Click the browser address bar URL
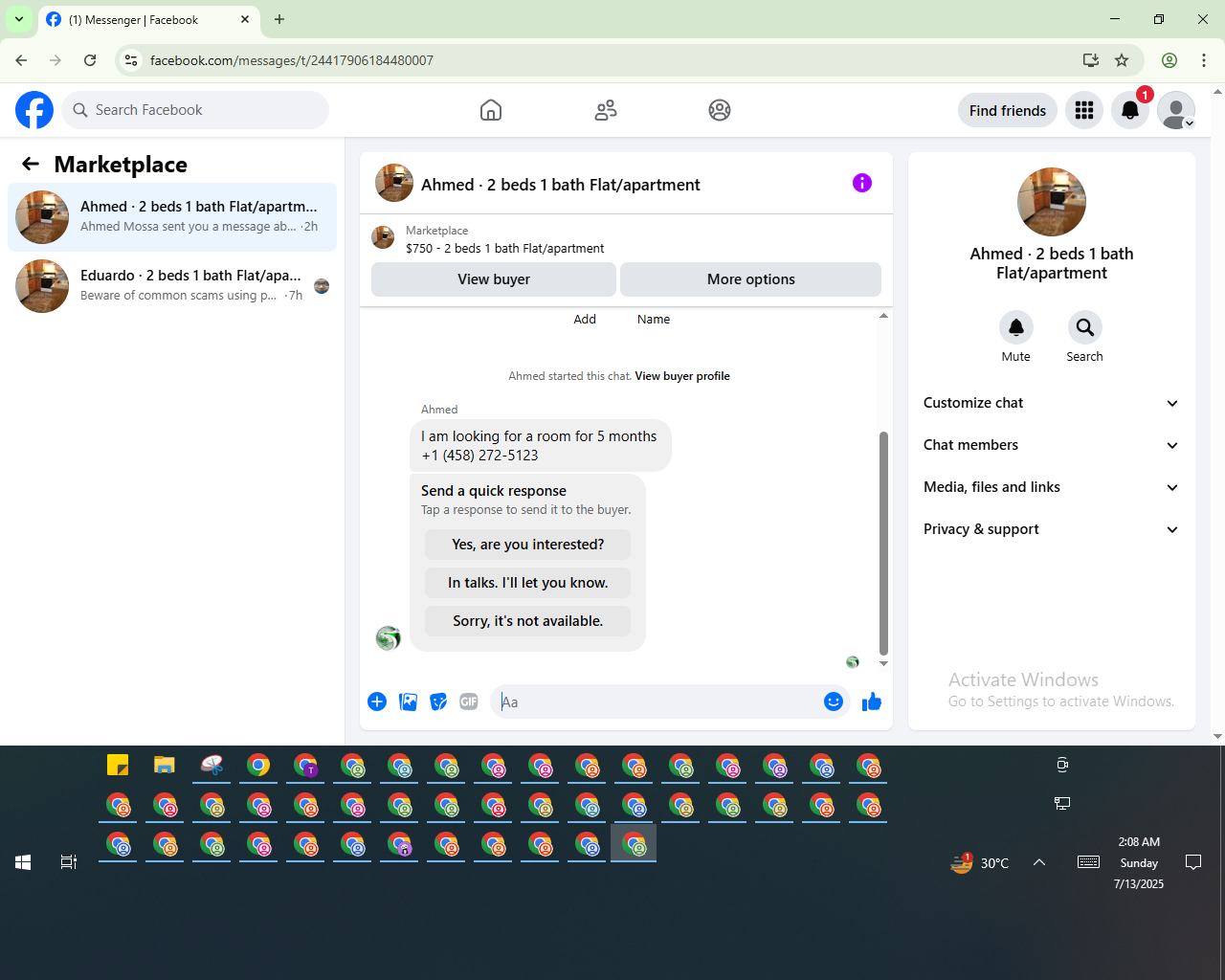 pos(292,60)
